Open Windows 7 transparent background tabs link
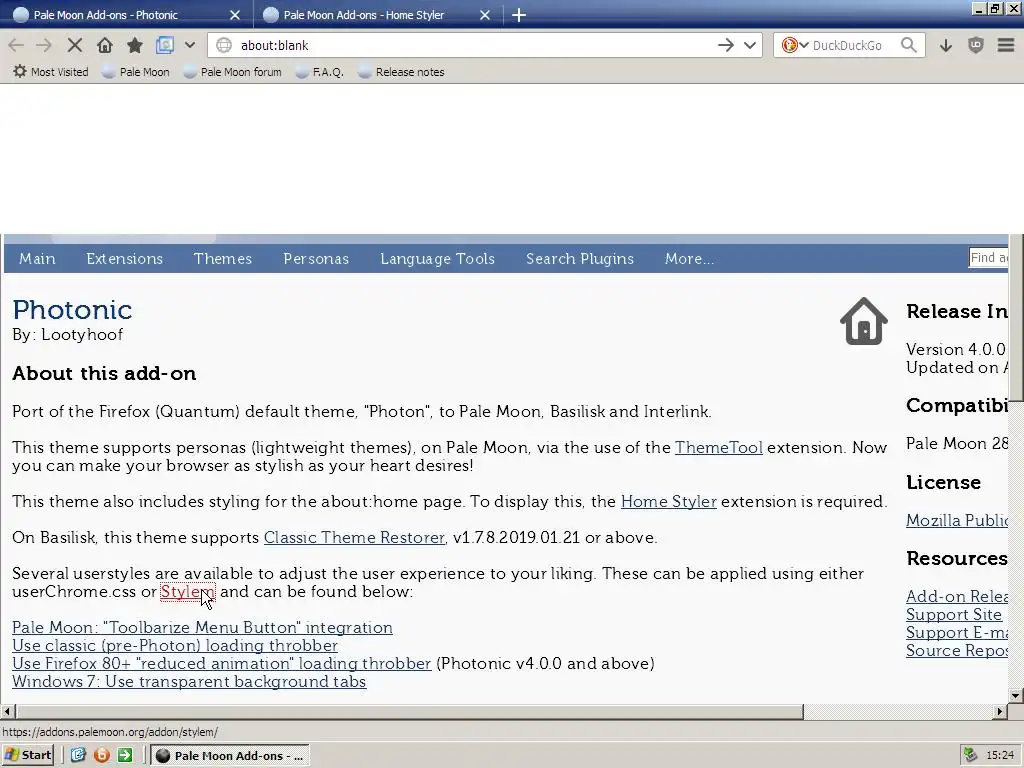The image size is (1024, 768). pos(189,682)
